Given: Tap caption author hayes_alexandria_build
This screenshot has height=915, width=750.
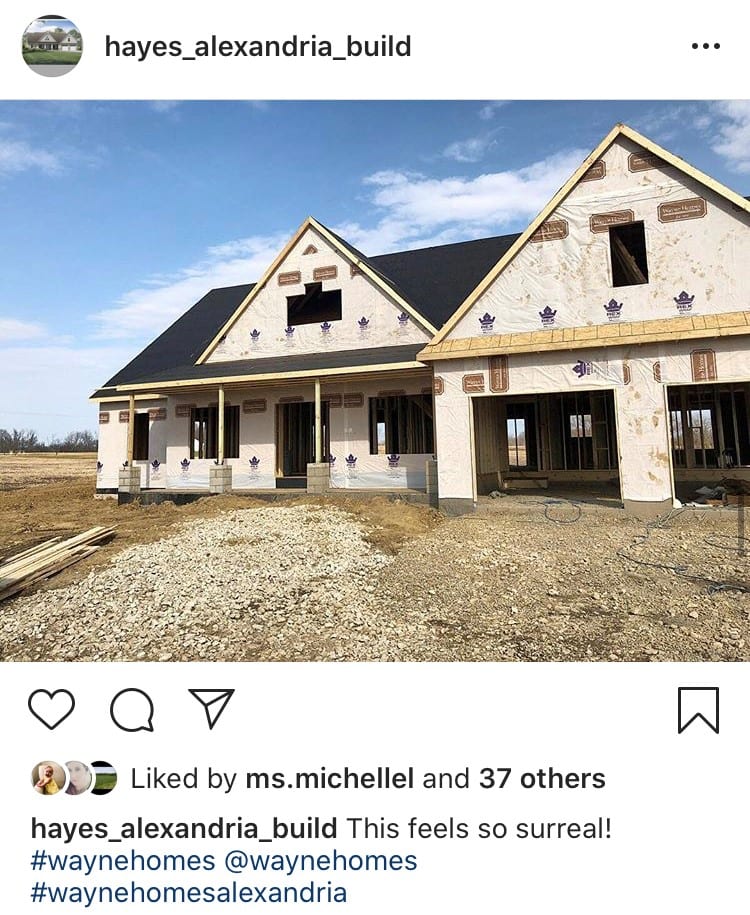Looking at the screenshot, I should [x=184, y=829].
